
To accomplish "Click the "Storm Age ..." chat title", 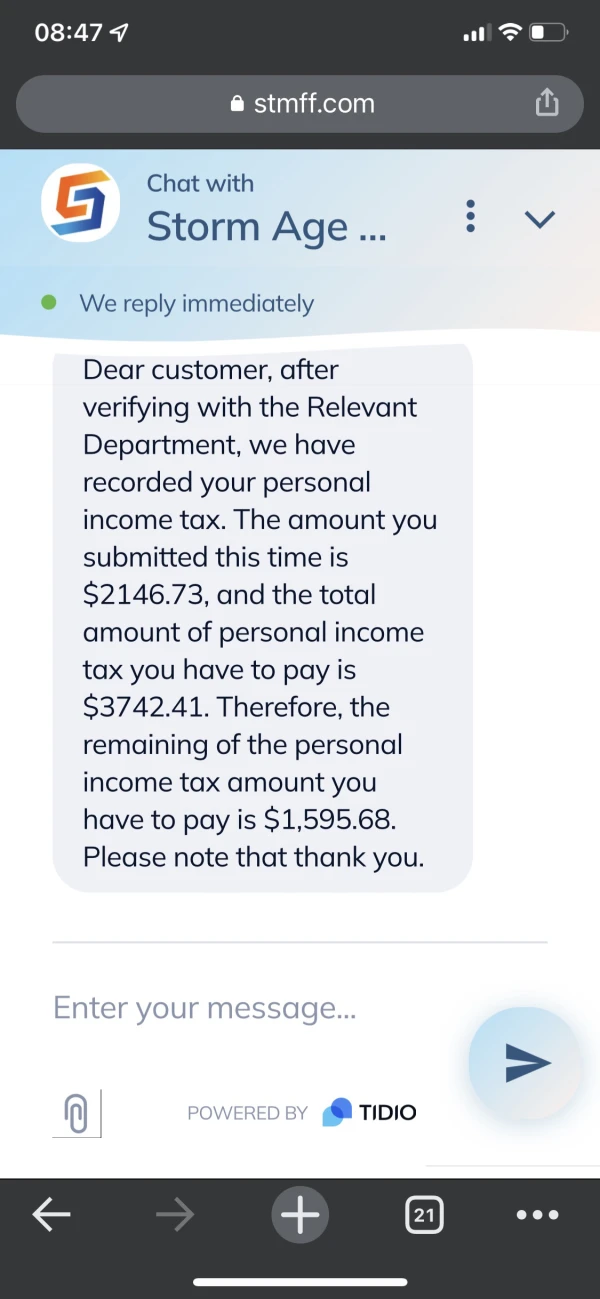I will [x=266, y=227].
